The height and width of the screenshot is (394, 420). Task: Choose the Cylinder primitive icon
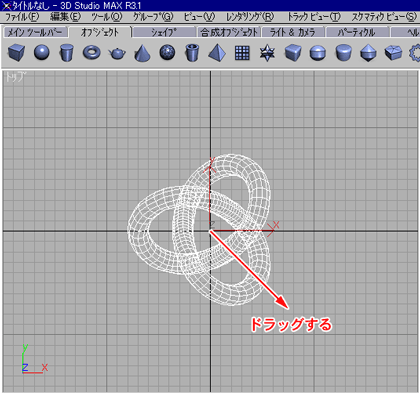[66, 53]
